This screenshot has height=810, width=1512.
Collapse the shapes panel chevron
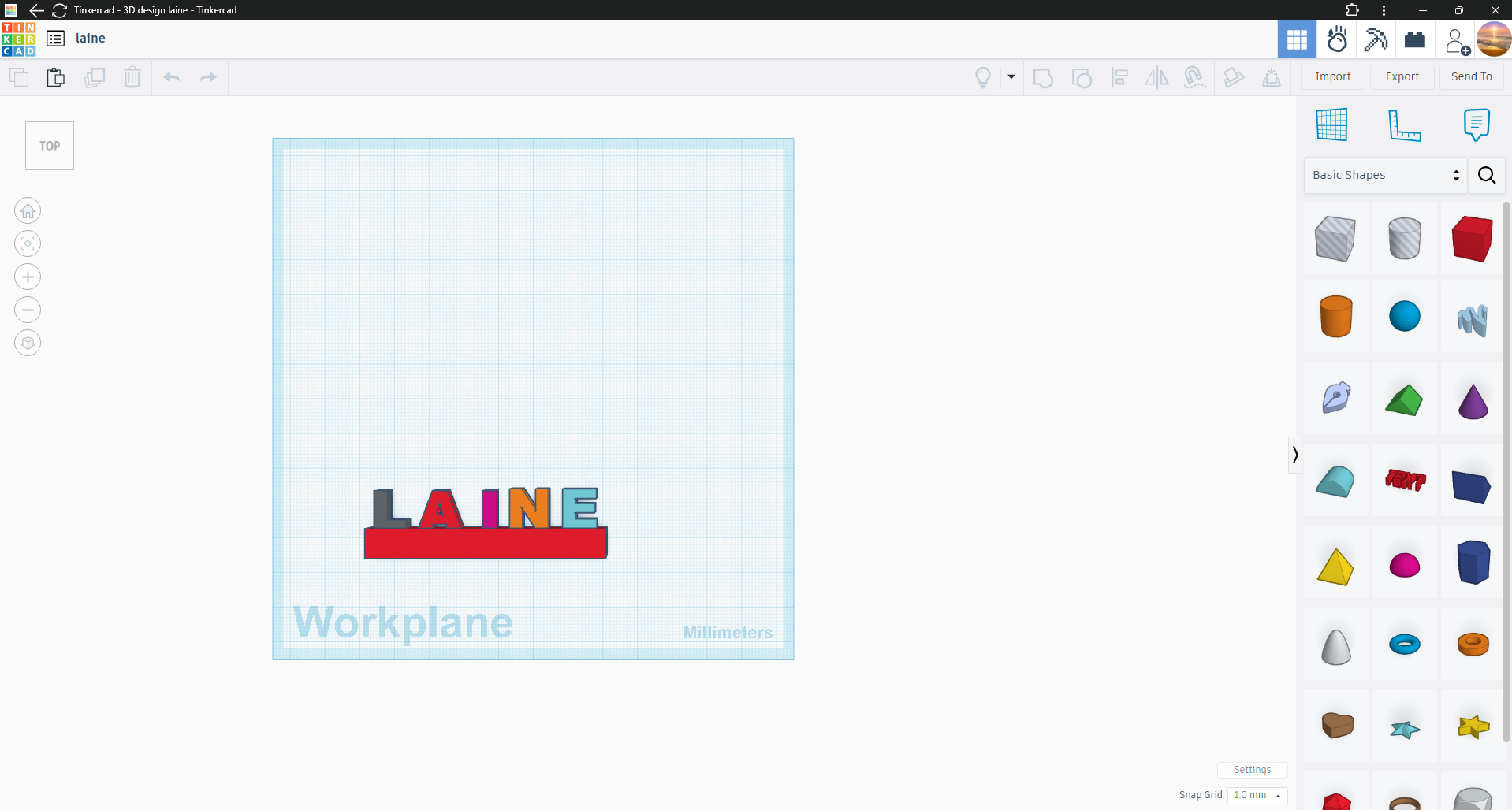point(1294,455)
